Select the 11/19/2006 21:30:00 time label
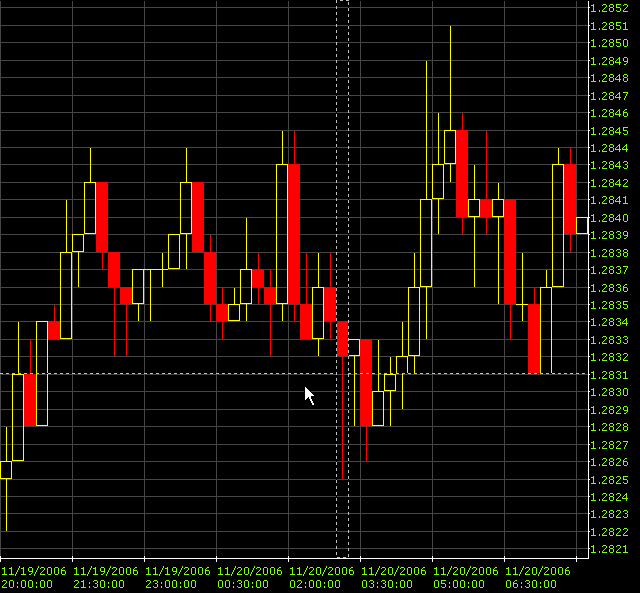The width and height of the screenshot is (640, 593). tap(106, 577)
